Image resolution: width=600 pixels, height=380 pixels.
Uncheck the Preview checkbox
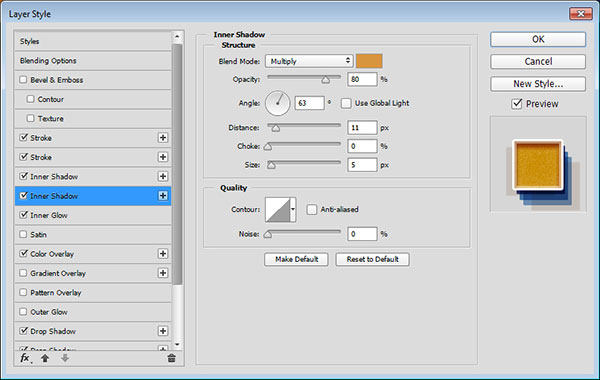tap(517, 104)
